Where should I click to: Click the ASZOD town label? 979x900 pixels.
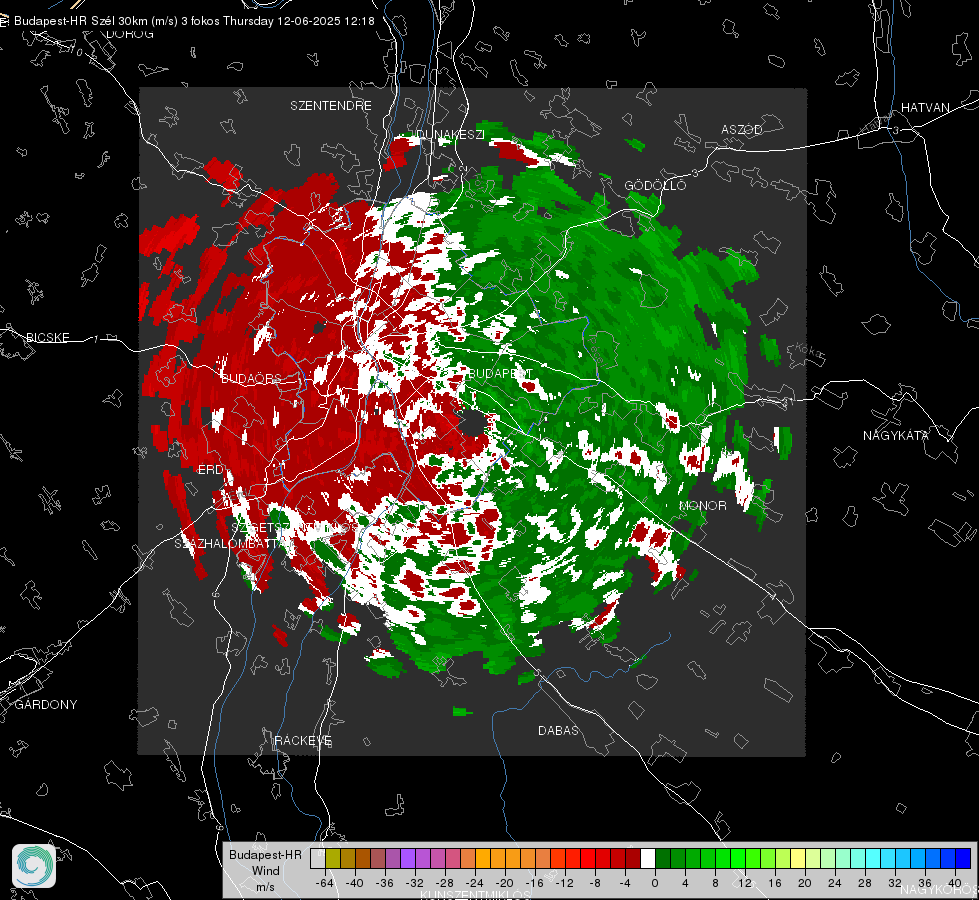point(742,129)
